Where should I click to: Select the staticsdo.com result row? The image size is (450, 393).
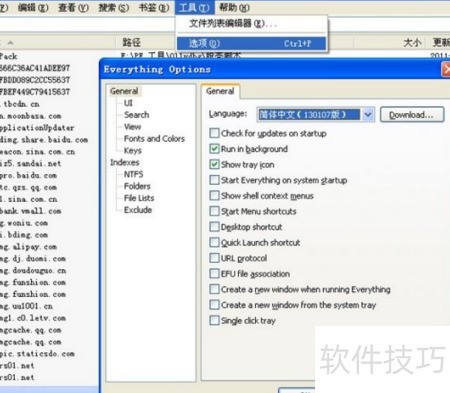[37, 354]
